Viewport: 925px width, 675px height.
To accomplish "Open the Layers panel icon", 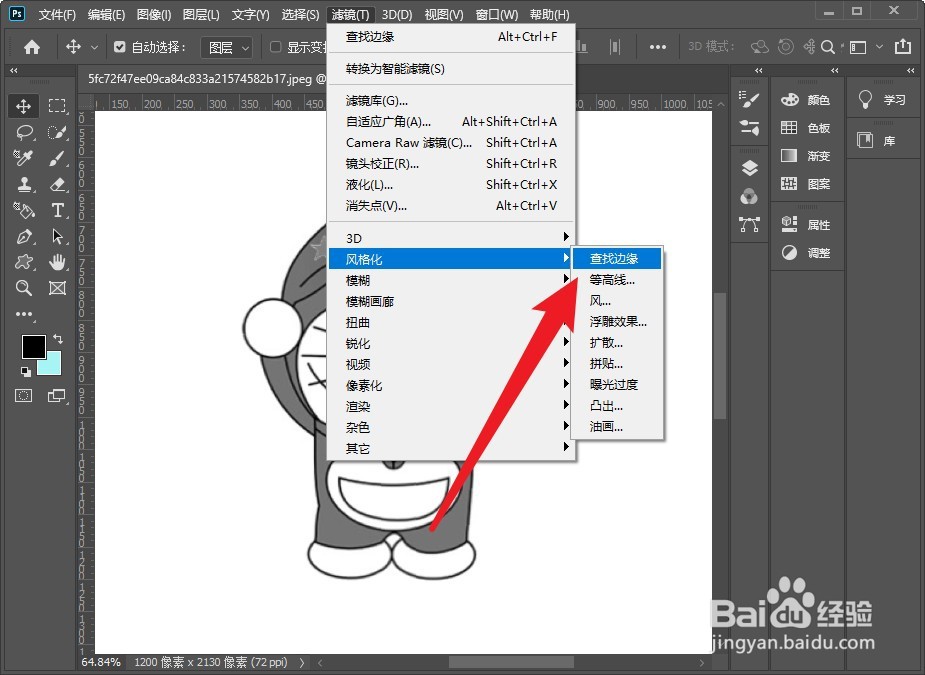I will tap(749, 169).
